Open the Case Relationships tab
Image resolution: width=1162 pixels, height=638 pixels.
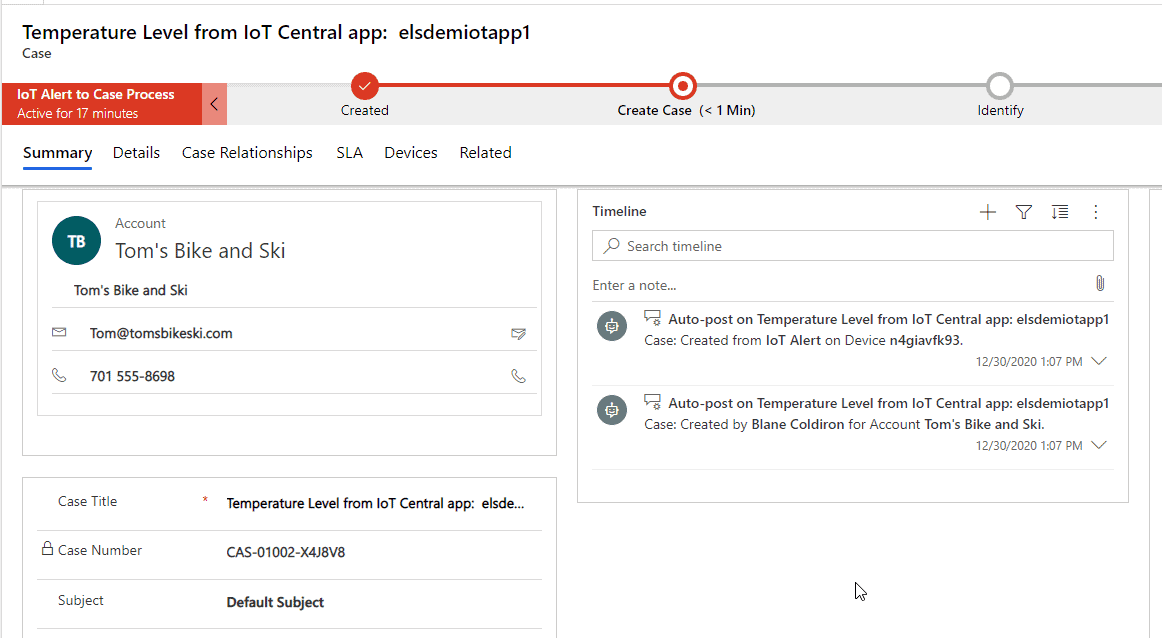click(x=247, y=153)
